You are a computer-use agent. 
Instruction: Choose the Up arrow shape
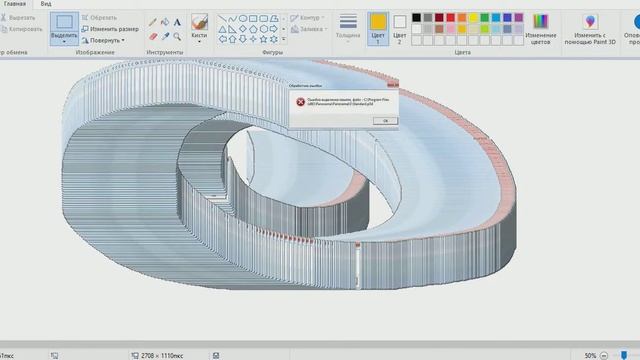pos(232,40)
